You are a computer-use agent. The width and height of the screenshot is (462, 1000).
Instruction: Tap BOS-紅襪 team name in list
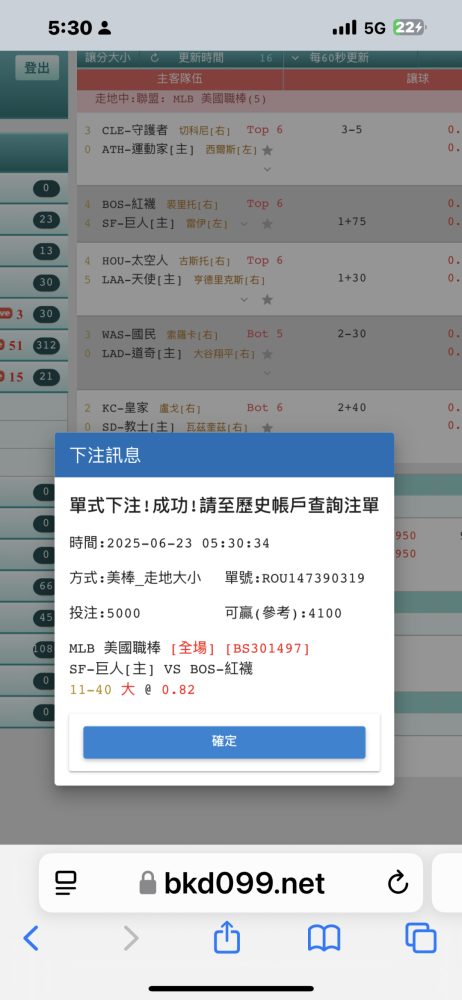(x=128, y=204)
